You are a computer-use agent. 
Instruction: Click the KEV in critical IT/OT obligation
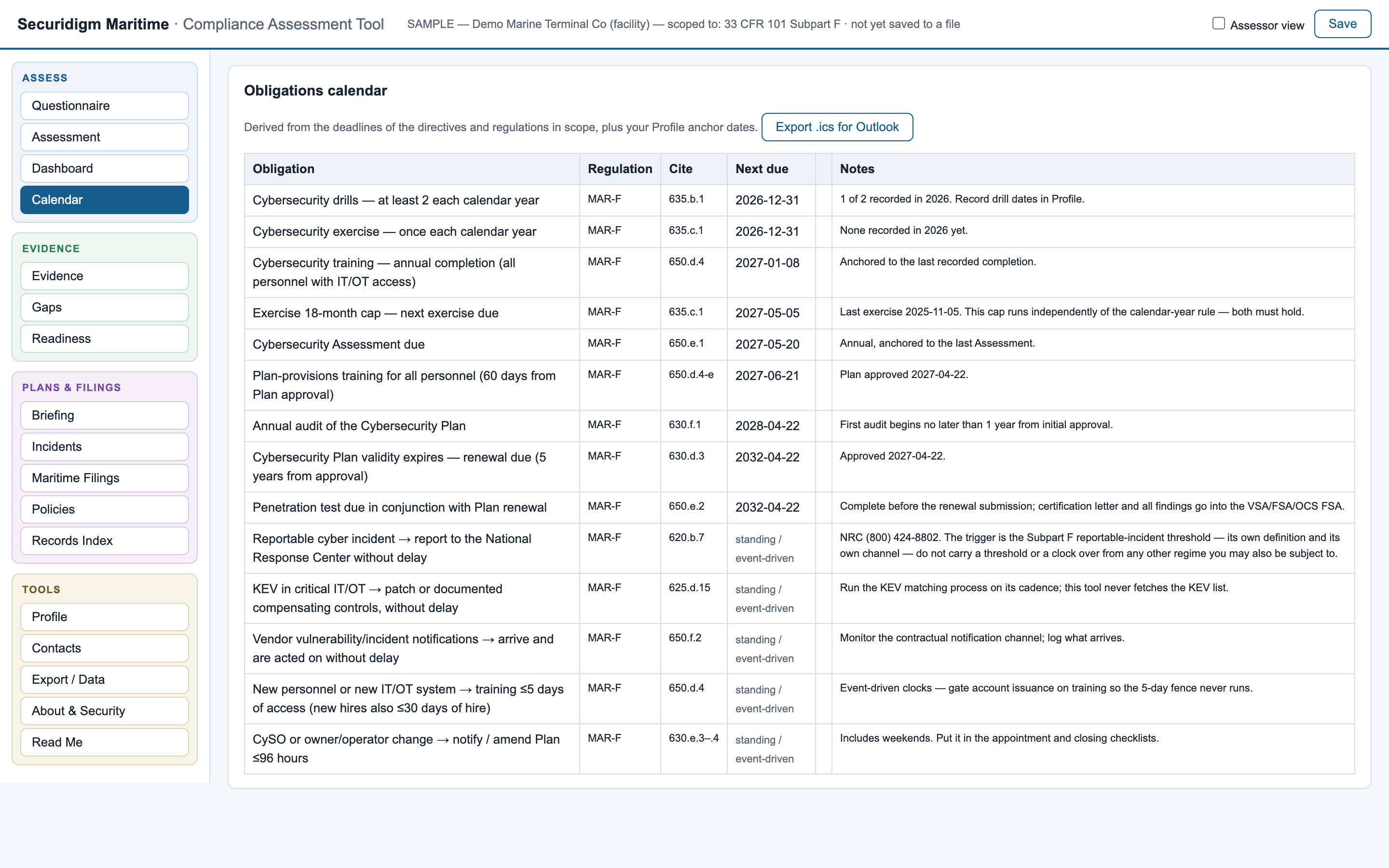tap(377, 598)
